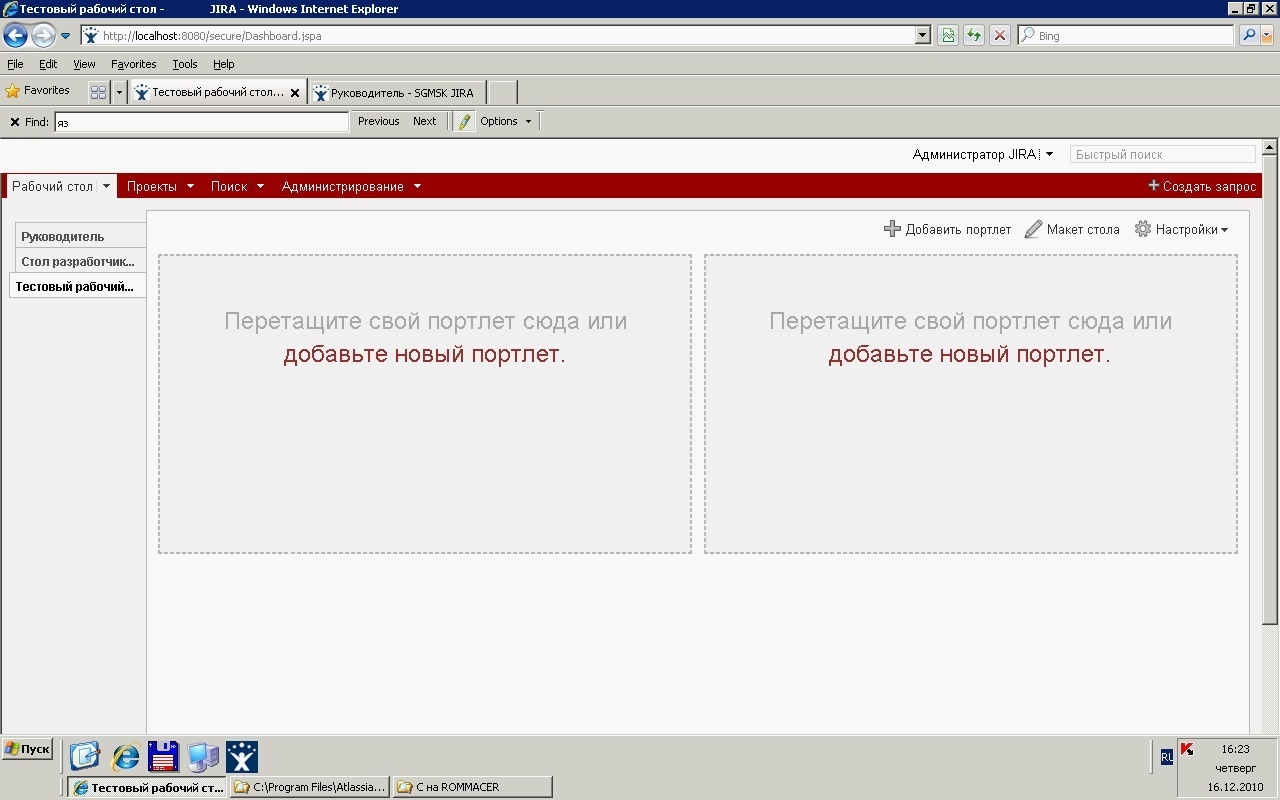The height and width of the screenshot is (800, 1280).
Task: Open the Tools menu
Action: pos(185,64)
